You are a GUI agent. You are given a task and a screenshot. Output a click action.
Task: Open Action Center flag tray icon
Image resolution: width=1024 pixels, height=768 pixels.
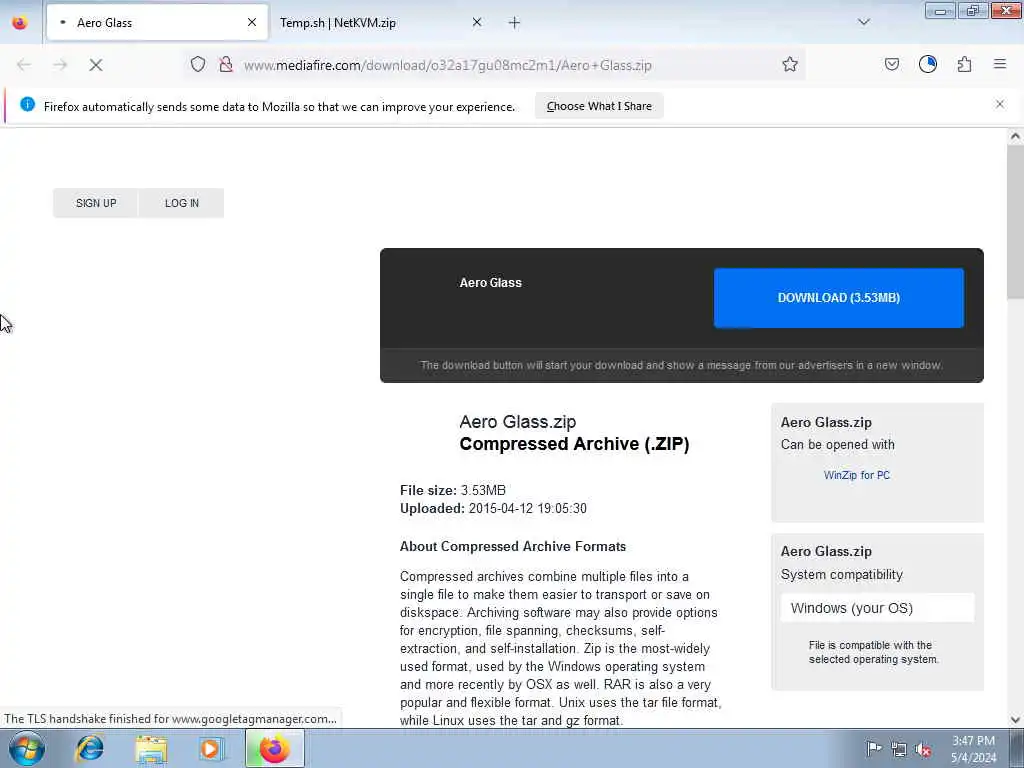click(x=874, y=748)
